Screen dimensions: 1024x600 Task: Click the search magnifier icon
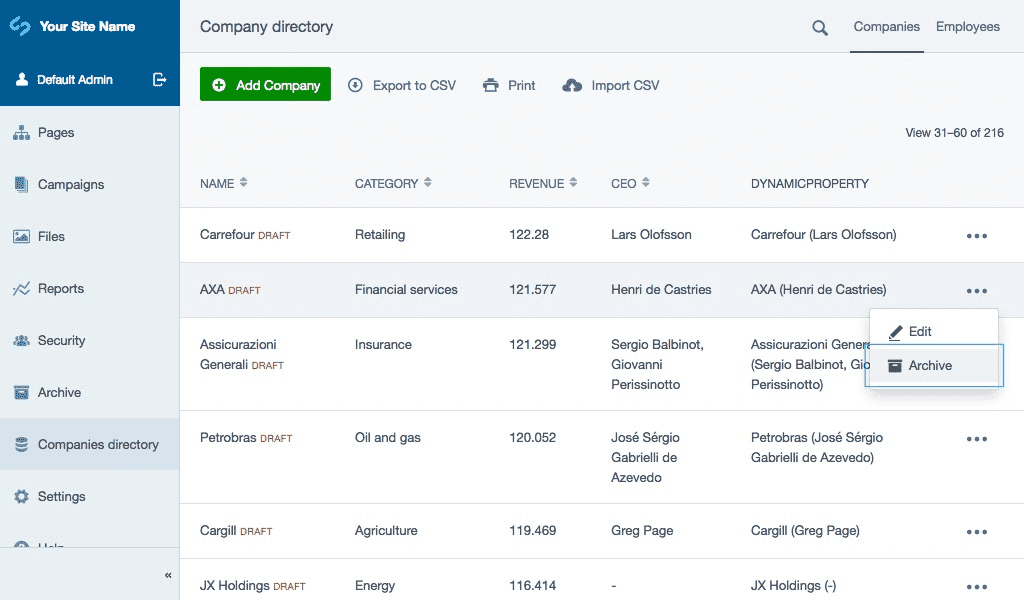click(820, 28)
